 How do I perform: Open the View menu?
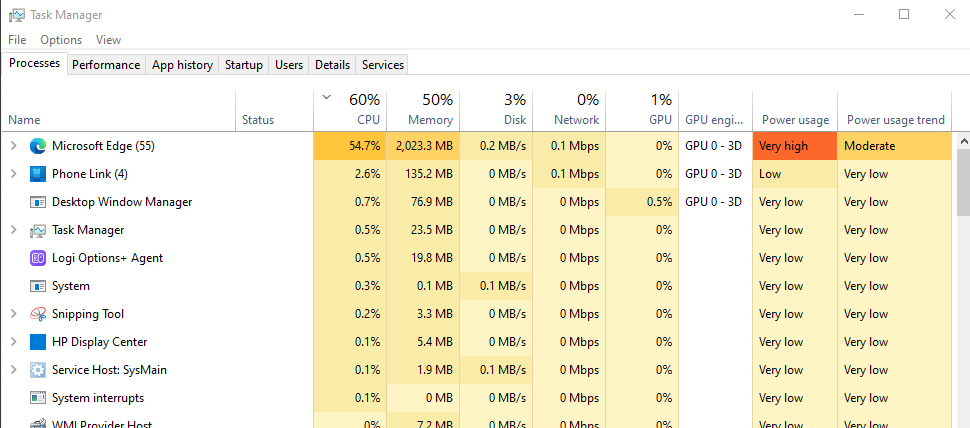108,40
